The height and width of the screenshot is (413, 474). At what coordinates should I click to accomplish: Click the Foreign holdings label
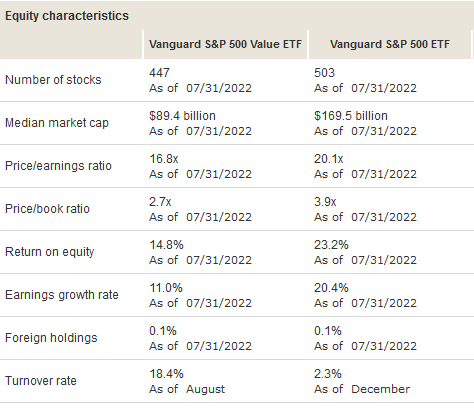[51, 338]
